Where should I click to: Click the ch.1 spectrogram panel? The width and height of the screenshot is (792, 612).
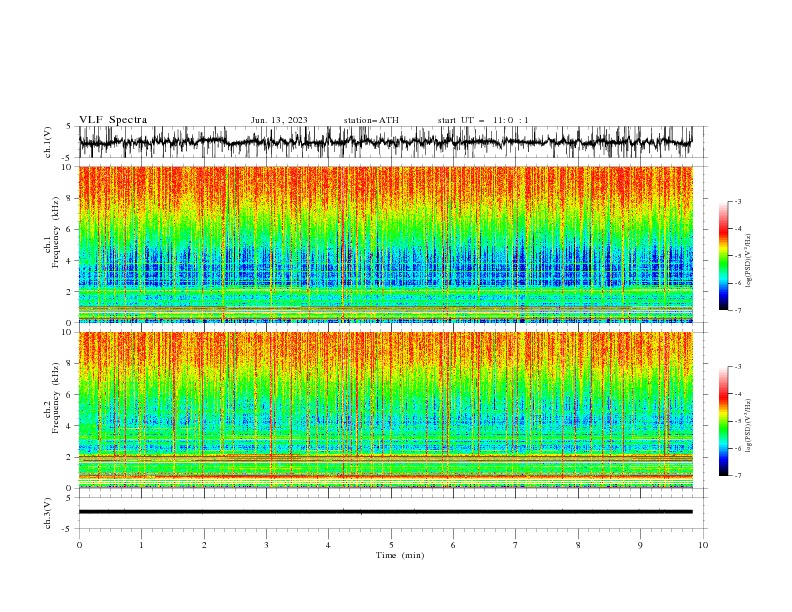tap(385, 244)
